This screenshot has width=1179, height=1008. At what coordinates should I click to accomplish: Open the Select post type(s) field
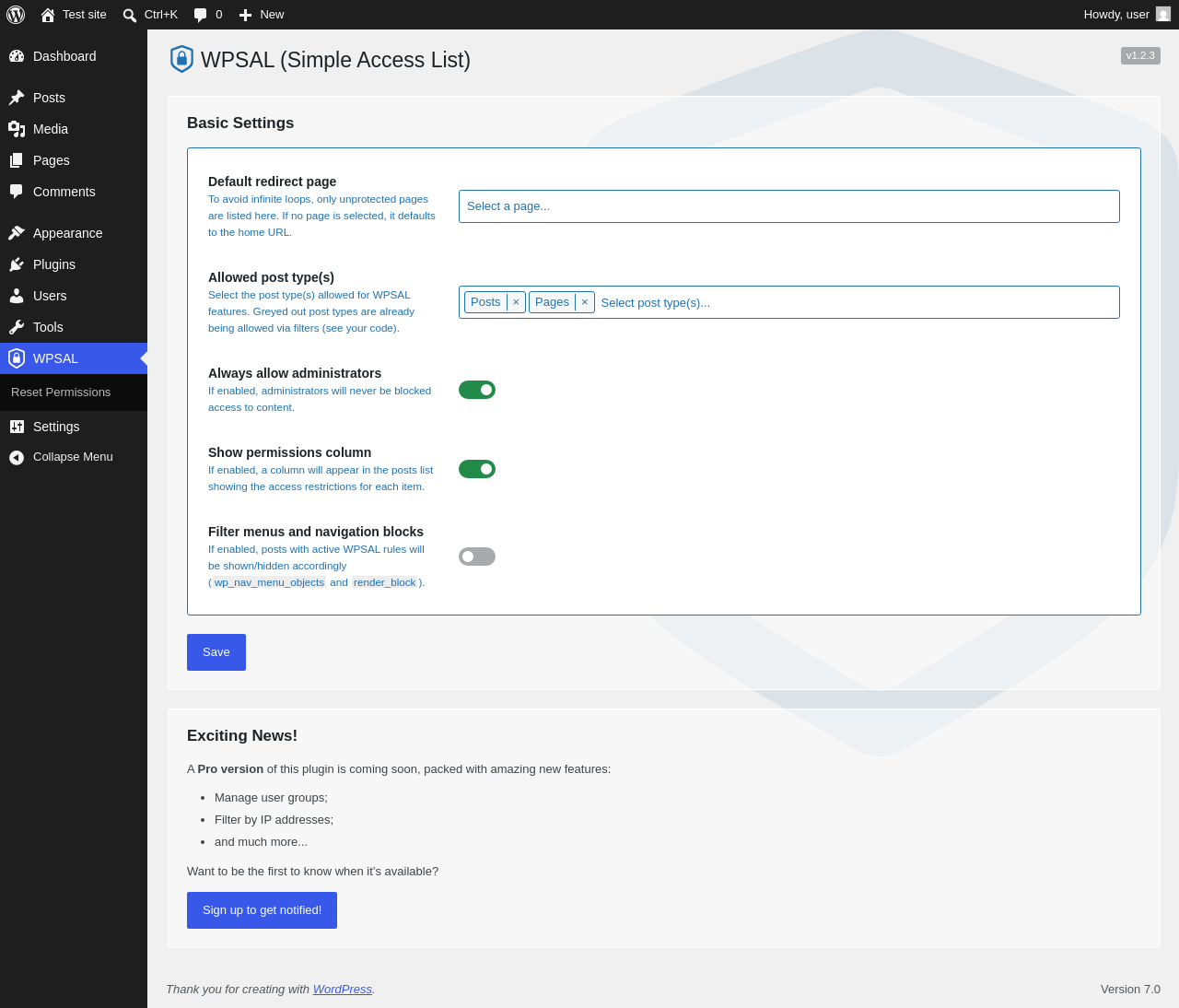(857, 302)
